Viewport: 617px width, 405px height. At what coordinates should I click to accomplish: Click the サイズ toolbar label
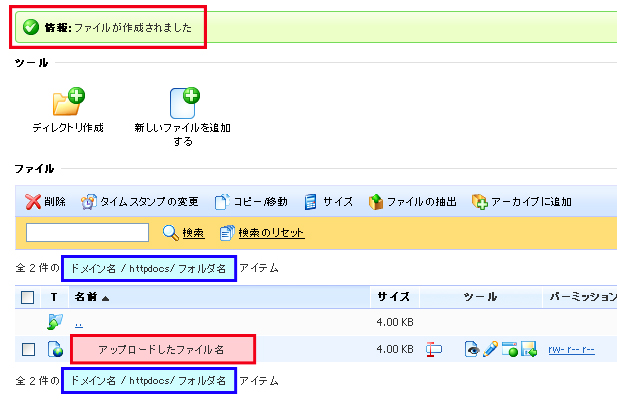[x=338, y=202]
